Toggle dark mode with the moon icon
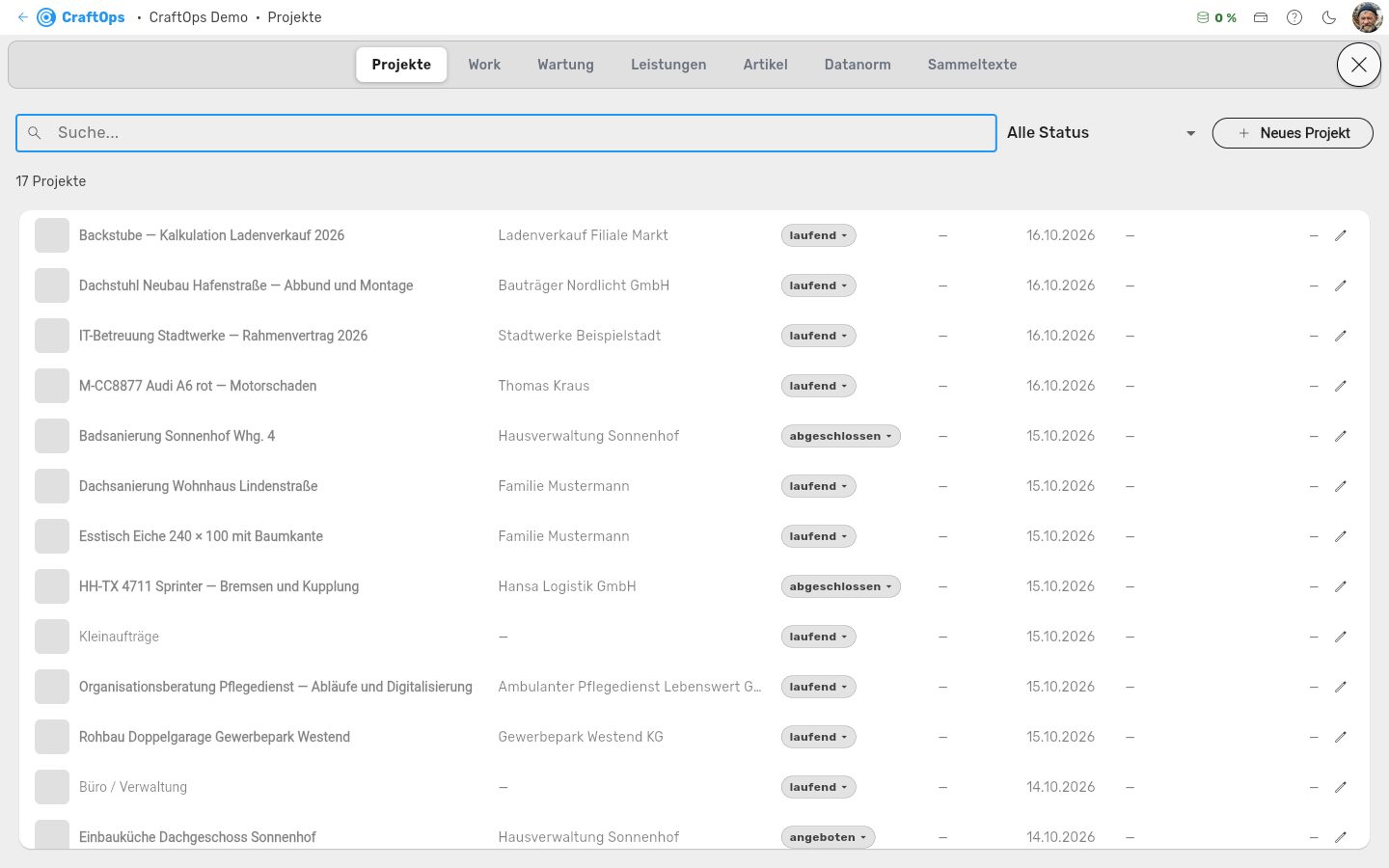The height and width of the screenshot is (868, 1389). [1328, 17]
